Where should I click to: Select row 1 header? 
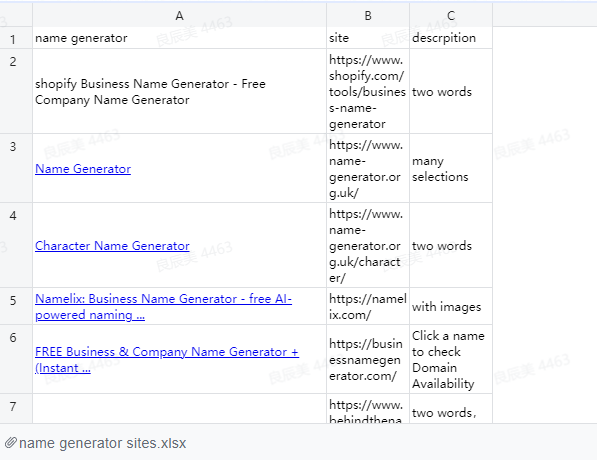(x=13, y=38)
